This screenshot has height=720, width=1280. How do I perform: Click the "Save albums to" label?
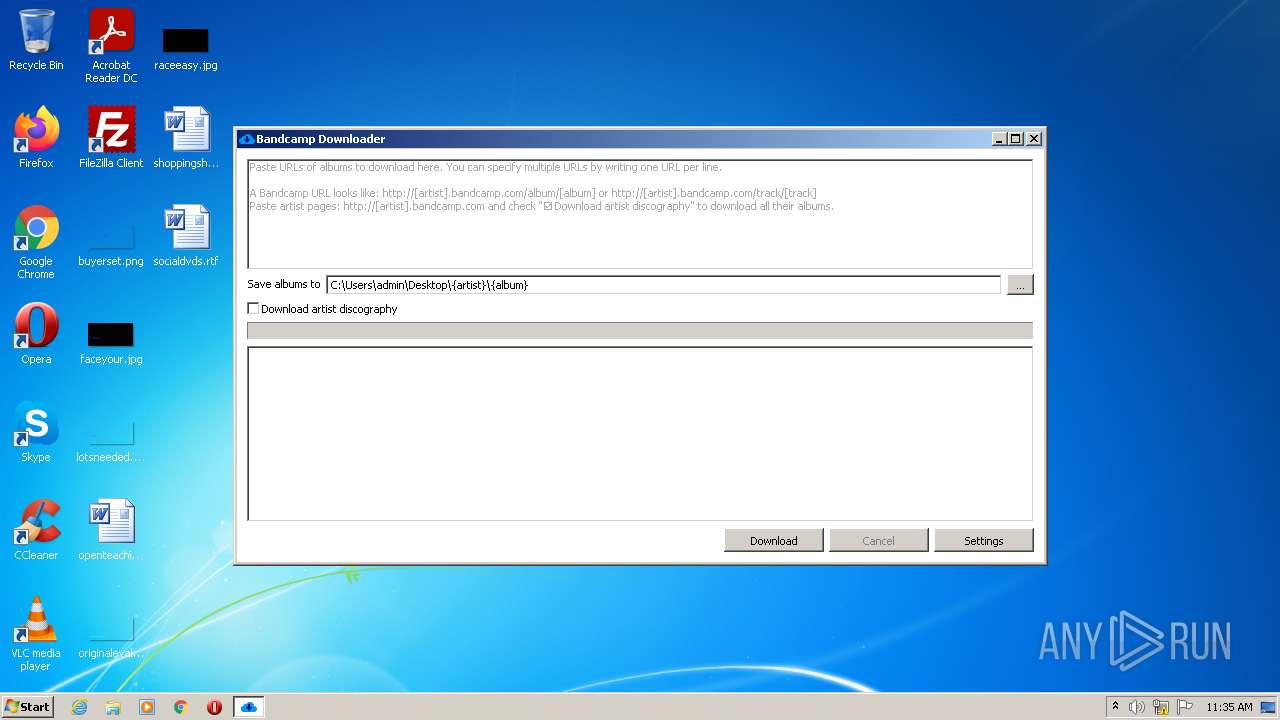[284, 285]
